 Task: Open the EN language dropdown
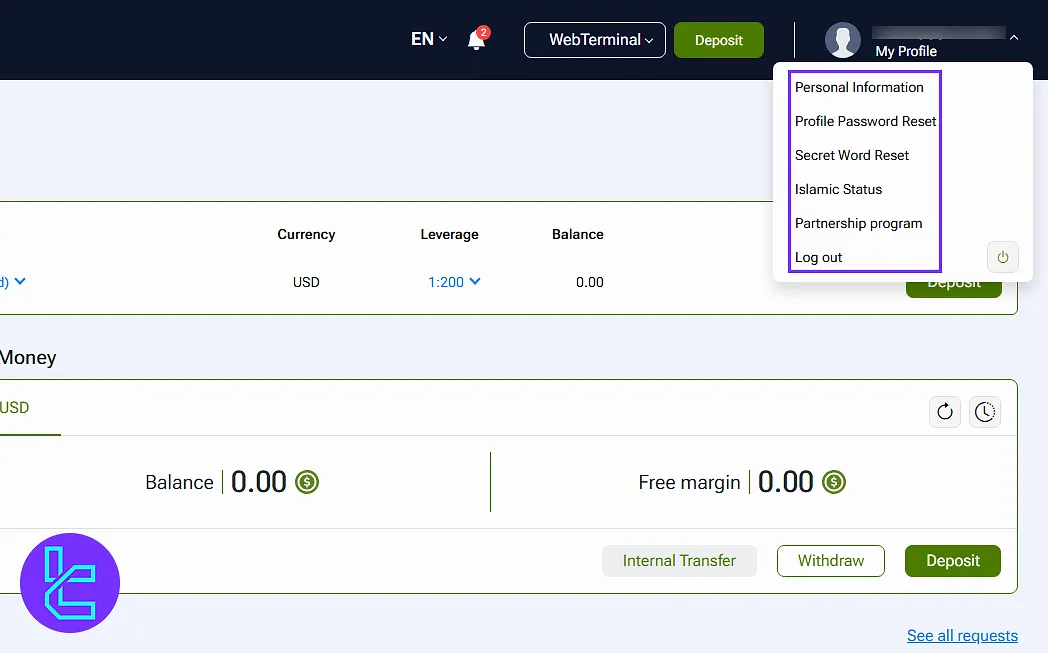tap(429, 40)
